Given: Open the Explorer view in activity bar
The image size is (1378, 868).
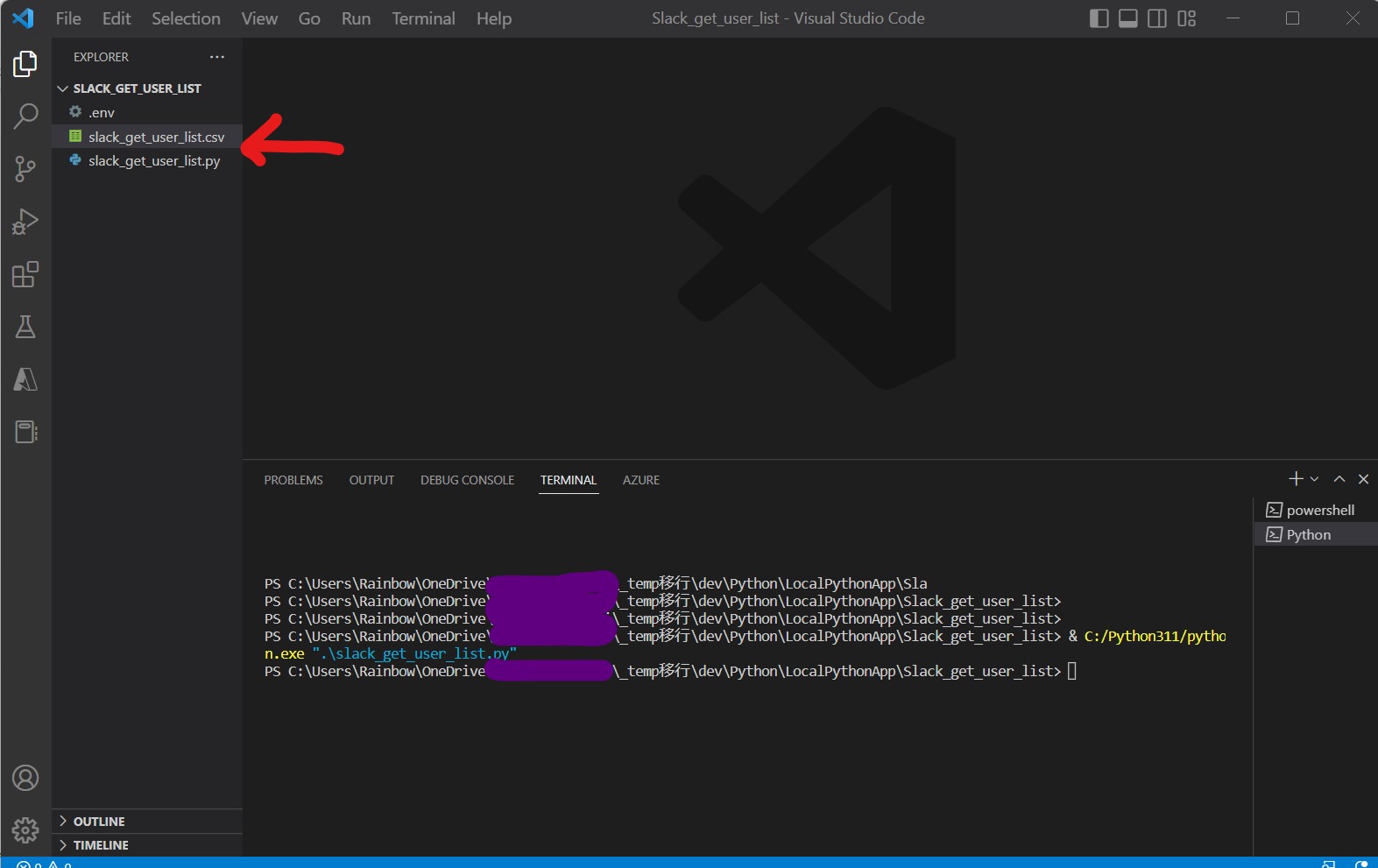Looking at the screenshot, I should coord(25,63).
